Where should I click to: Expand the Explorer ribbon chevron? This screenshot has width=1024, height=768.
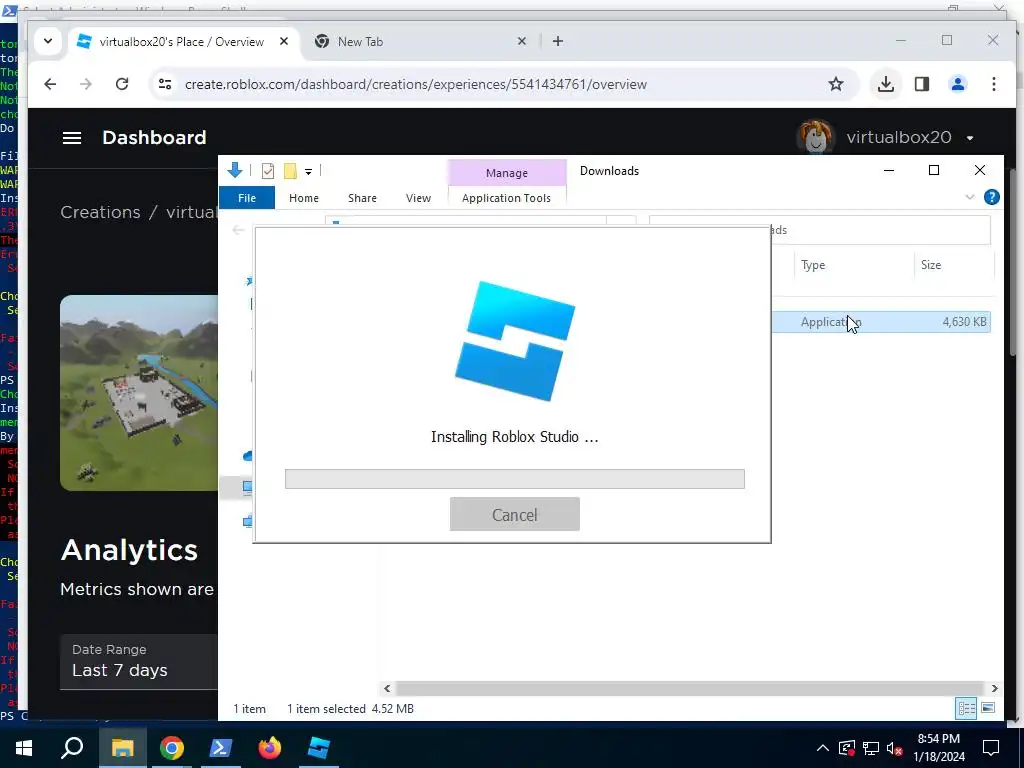(x=970, y=197)
